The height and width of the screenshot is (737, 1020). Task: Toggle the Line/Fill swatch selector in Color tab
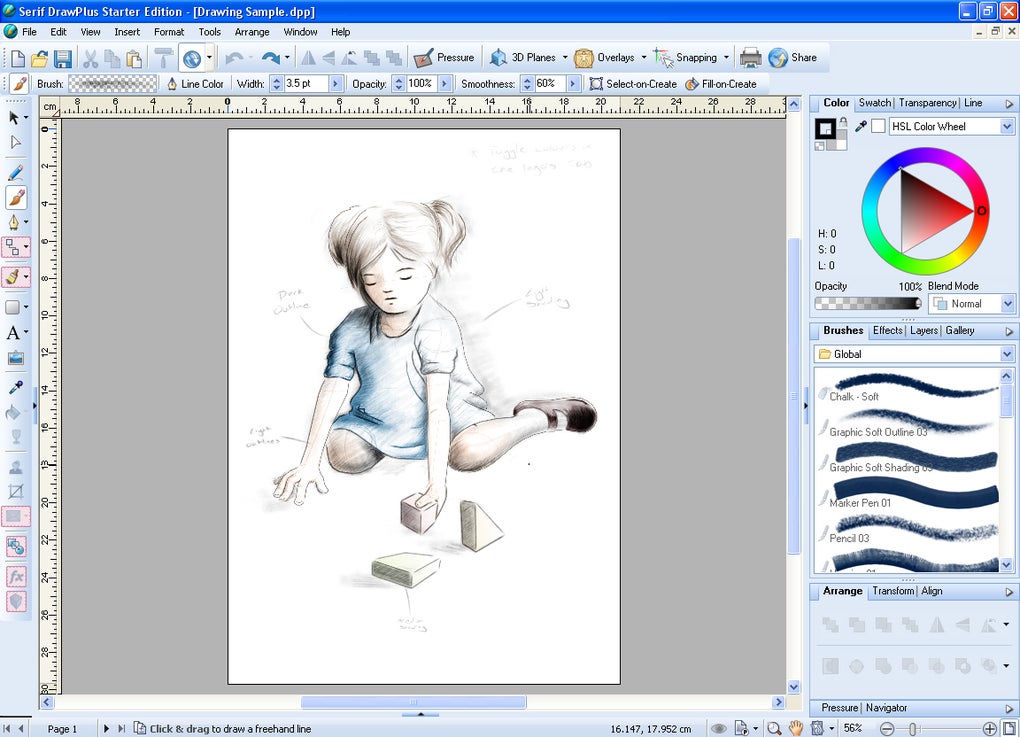[x=826, y=129]
